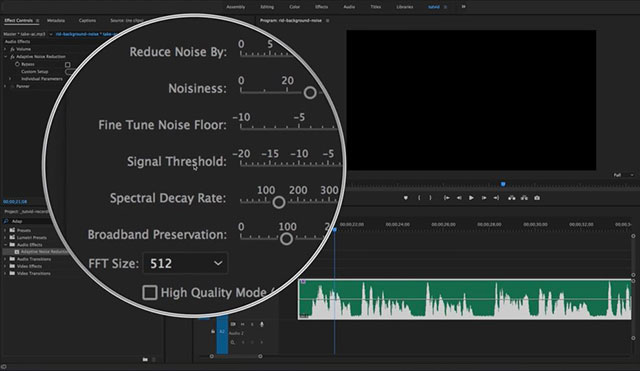
Task: Jump to the In point
Action: coord(447,198)
